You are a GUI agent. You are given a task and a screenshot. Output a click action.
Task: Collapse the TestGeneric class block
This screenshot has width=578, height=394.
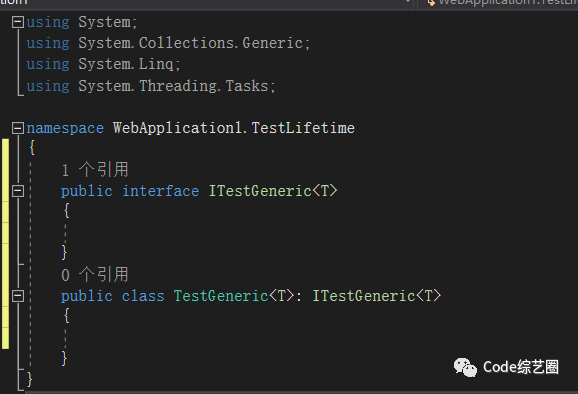click(x=18, y=296)
